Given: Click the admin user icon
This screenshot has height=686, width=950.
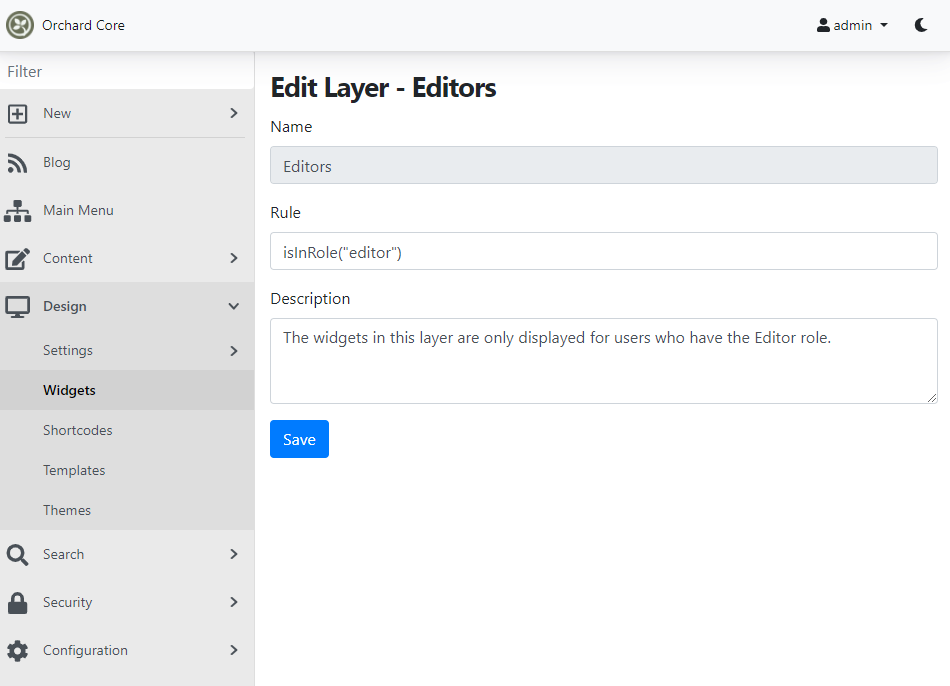Looking at the screenshot, I should [823, 25].
